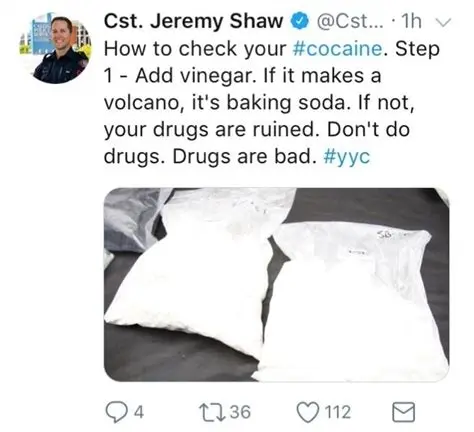
Task: Open the tweet options chevron menu
Action: (x=444, y=22)
